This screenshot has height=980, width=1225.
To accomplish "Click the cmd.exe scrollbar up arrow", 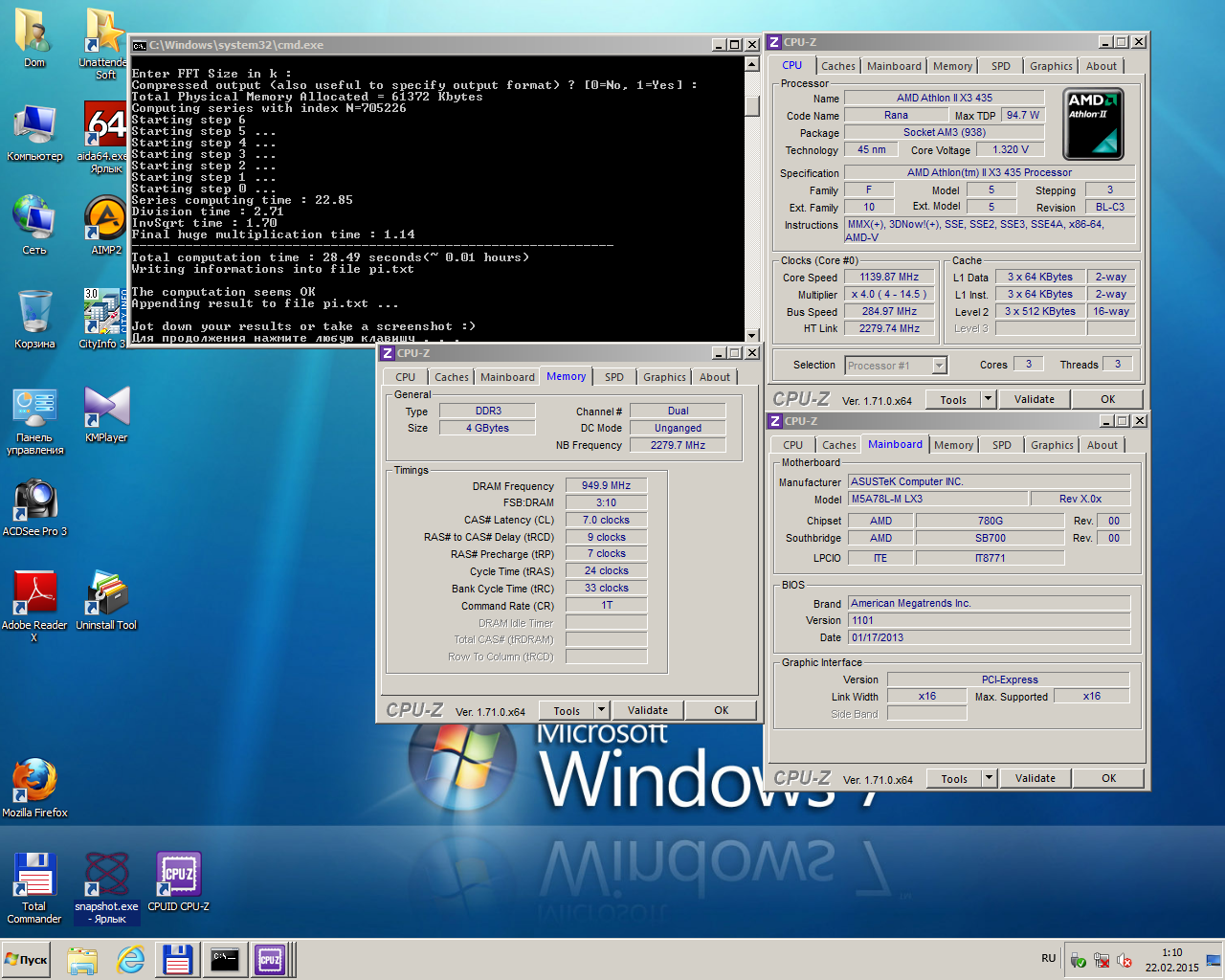I will pos(752,63).
